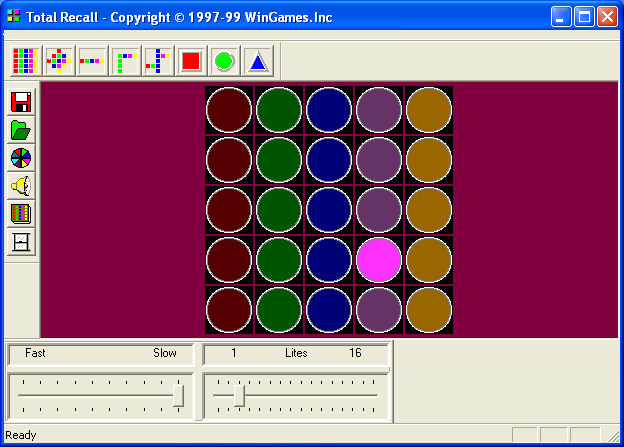The width and height of the screenshot is (624, 447).
Task: Click the split window pane icon
Action: coord(21,242)
